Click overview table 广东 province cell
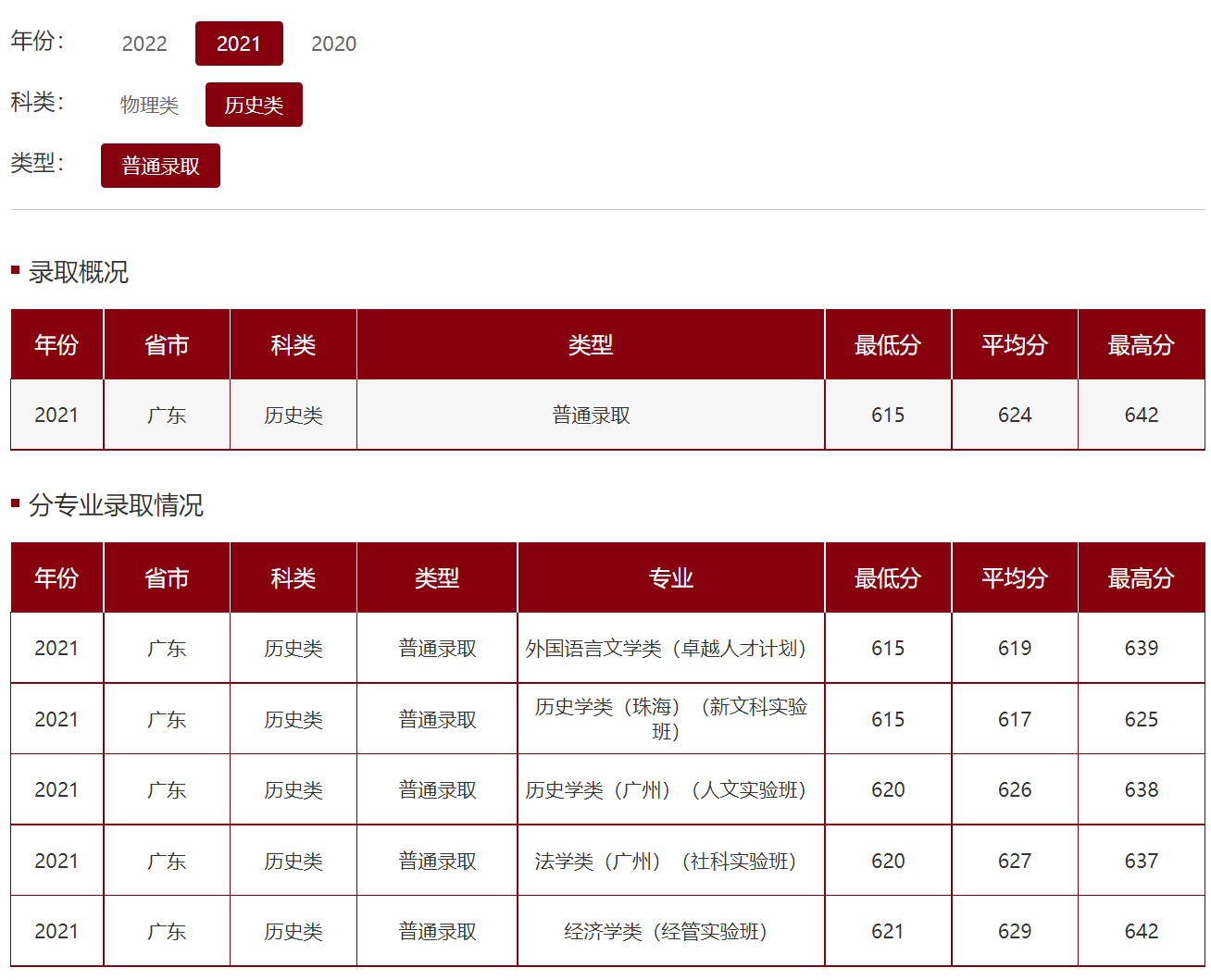 (x=167, y=415)
